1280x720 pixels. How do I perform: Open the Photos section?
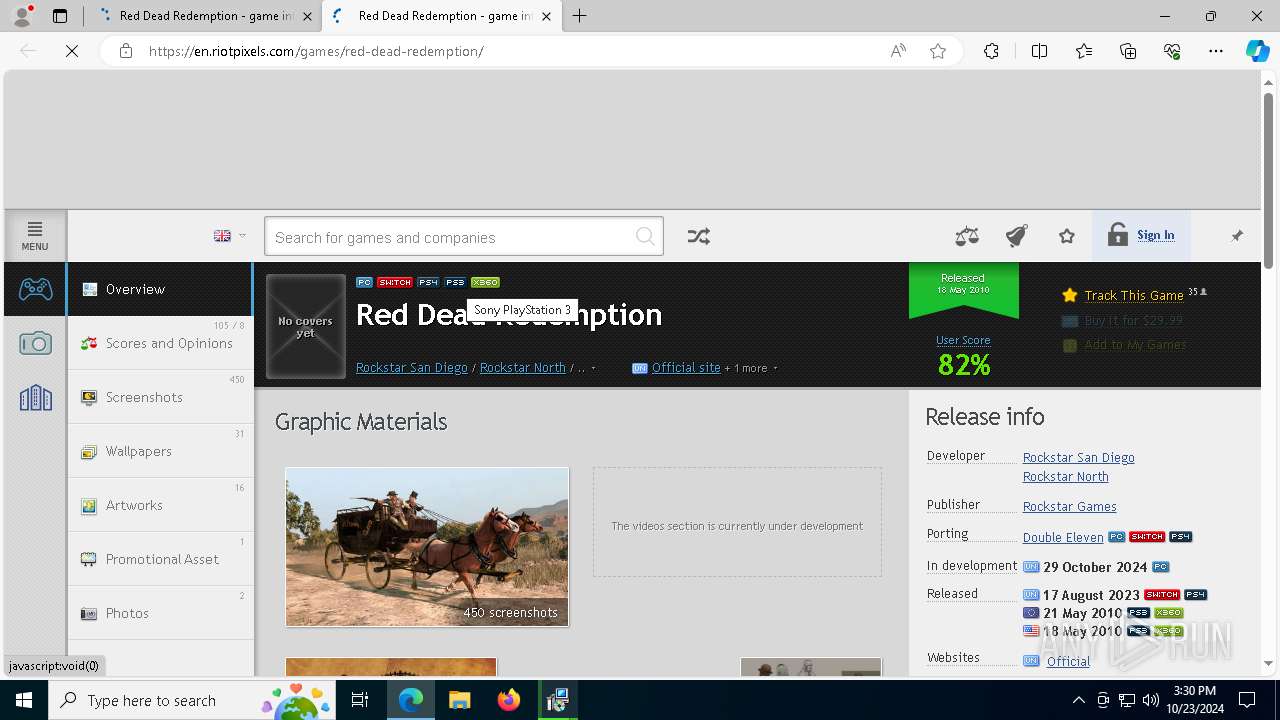[x=160, y=613]
